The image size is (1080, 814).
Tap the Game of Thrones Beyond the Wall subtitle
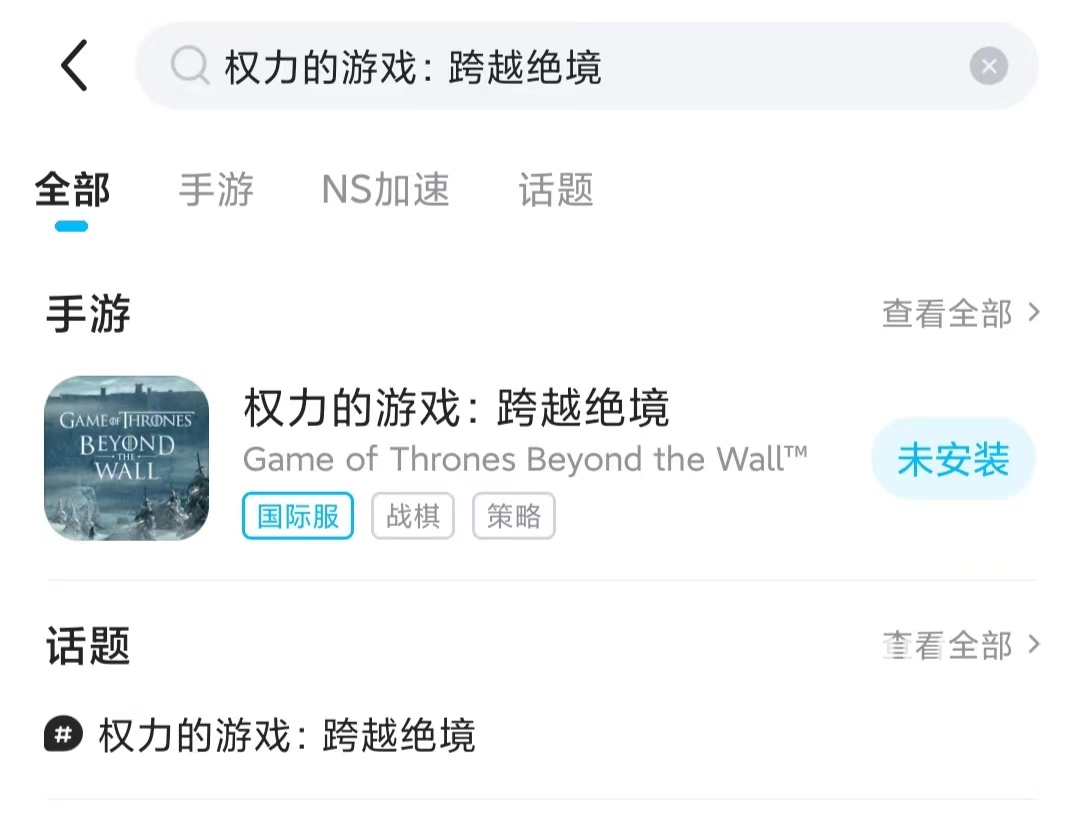coord(525,459)
